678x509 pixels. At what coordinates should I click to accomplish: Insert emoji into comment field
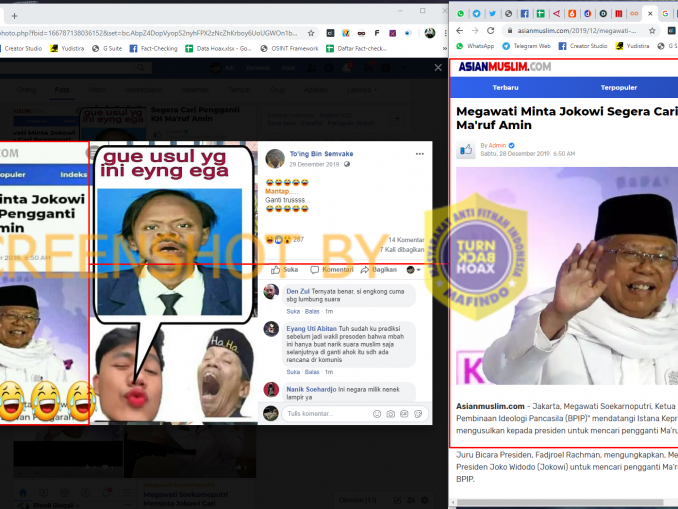377,414
